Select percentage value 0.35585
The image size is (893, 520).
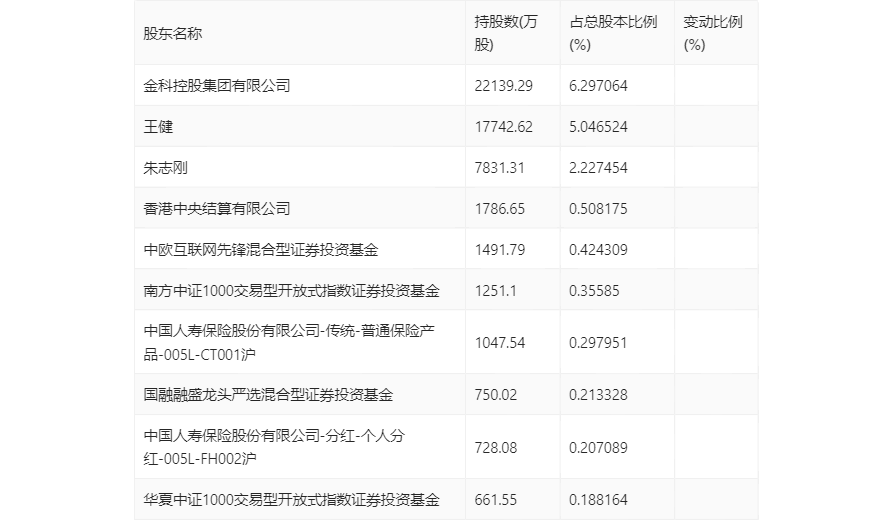coord(594,290)
